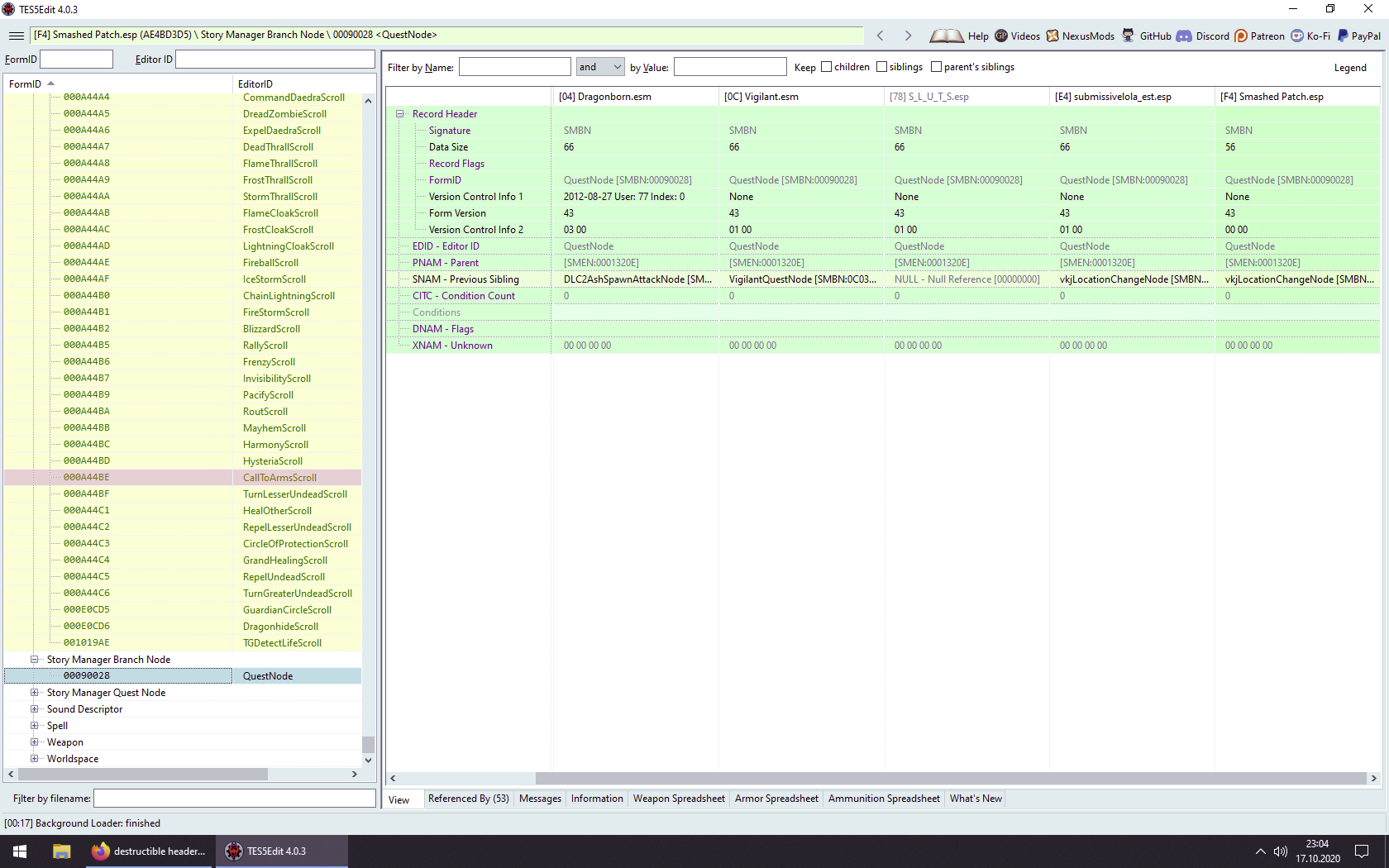1389x868 pixels.
Task: Click the [F4] Smashed Patch.esp column header
Action: 1297,97
